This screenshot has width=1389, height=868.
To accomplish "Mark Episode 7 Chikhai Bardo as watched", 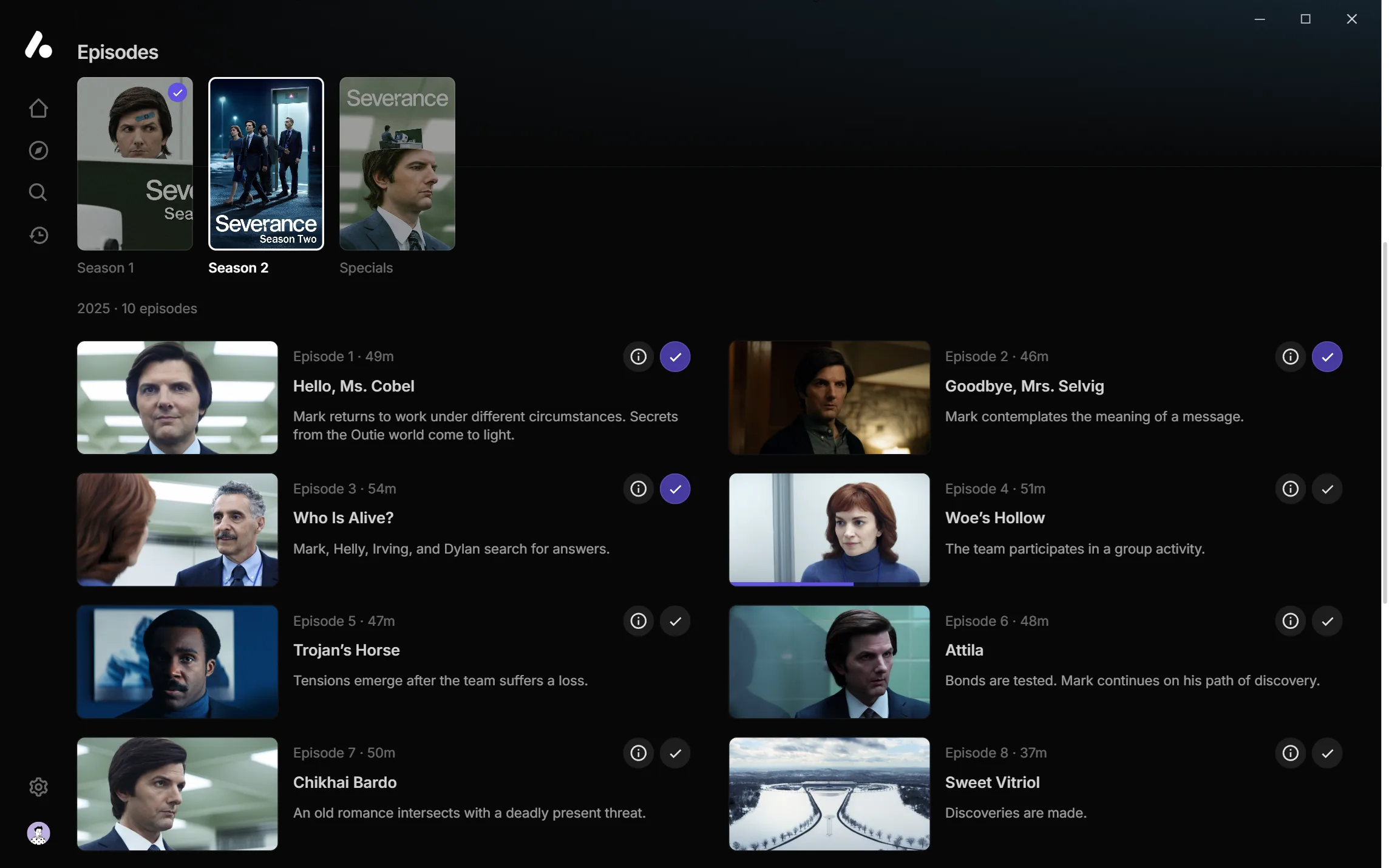I will coord(675,753).
